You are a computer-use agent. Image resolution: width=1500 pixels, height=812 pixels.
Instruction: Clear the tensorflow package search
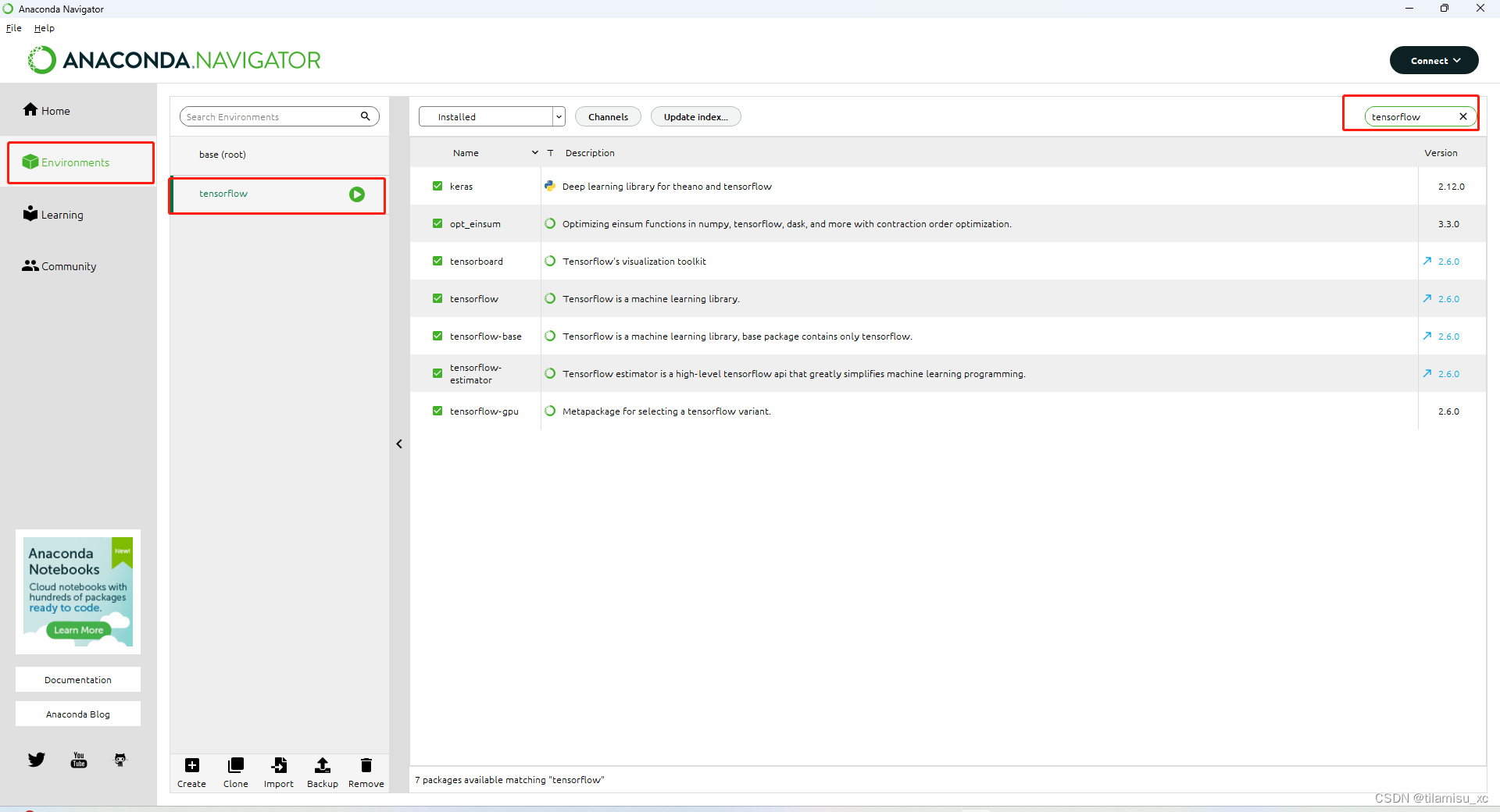pos(1463,116)
